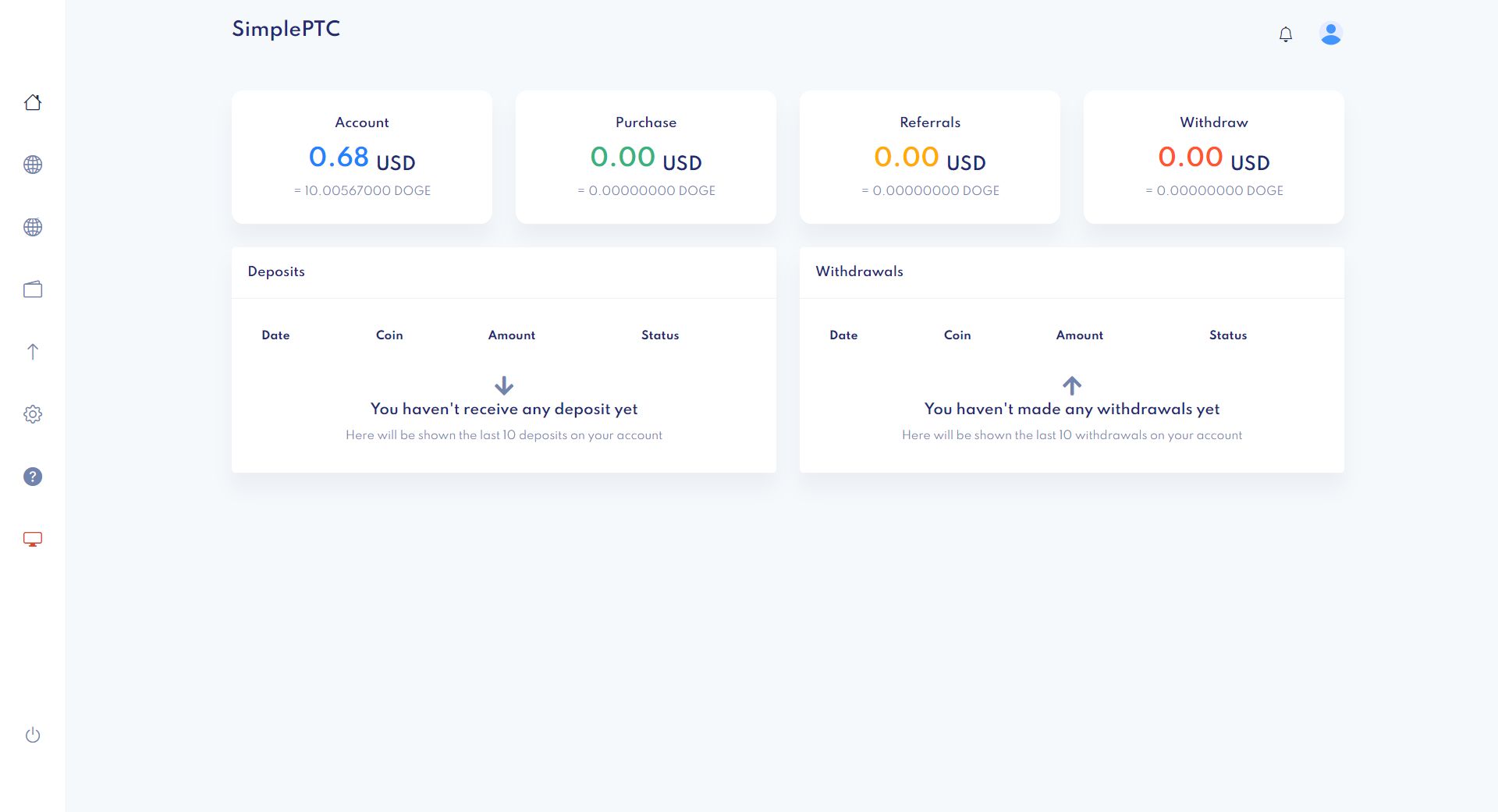Open the Withdraw balance card
The height and width of the screenshot is (812, 1498).
pos(1214,157)
